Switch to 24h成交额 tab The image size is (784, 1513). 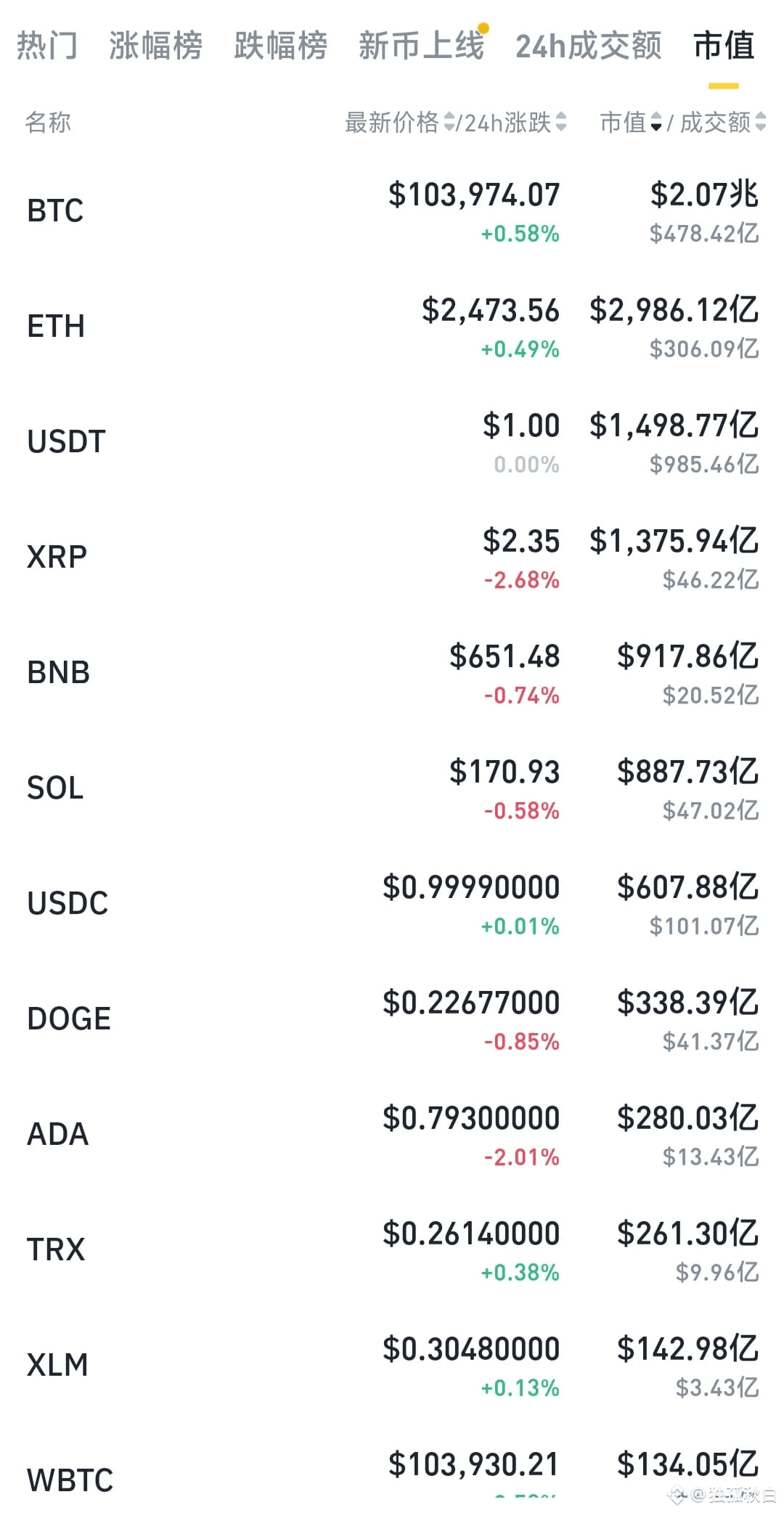click(x=589, y=46)
